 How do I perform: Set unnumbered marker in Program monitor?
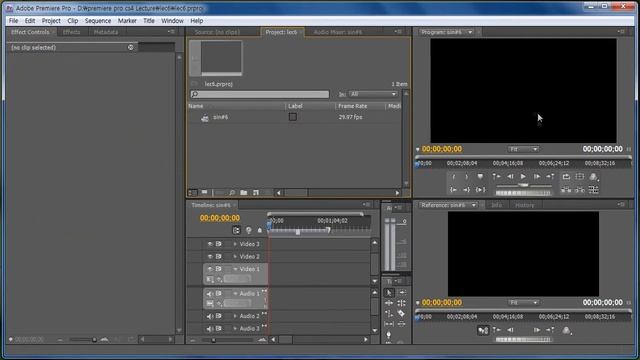(x=480, y=177)
